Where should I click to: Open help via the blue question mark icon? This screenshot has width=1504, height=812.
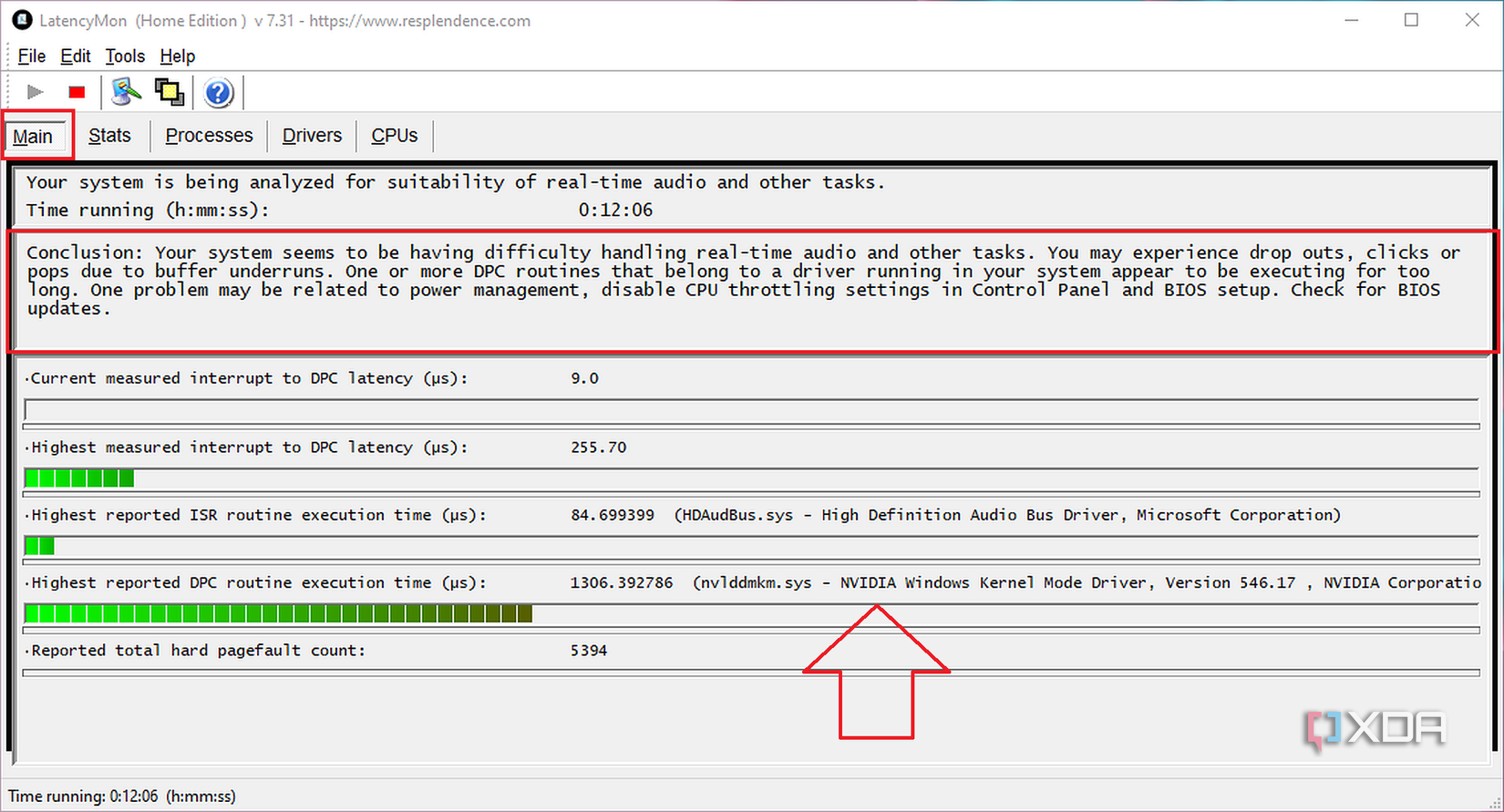point(219,93)
